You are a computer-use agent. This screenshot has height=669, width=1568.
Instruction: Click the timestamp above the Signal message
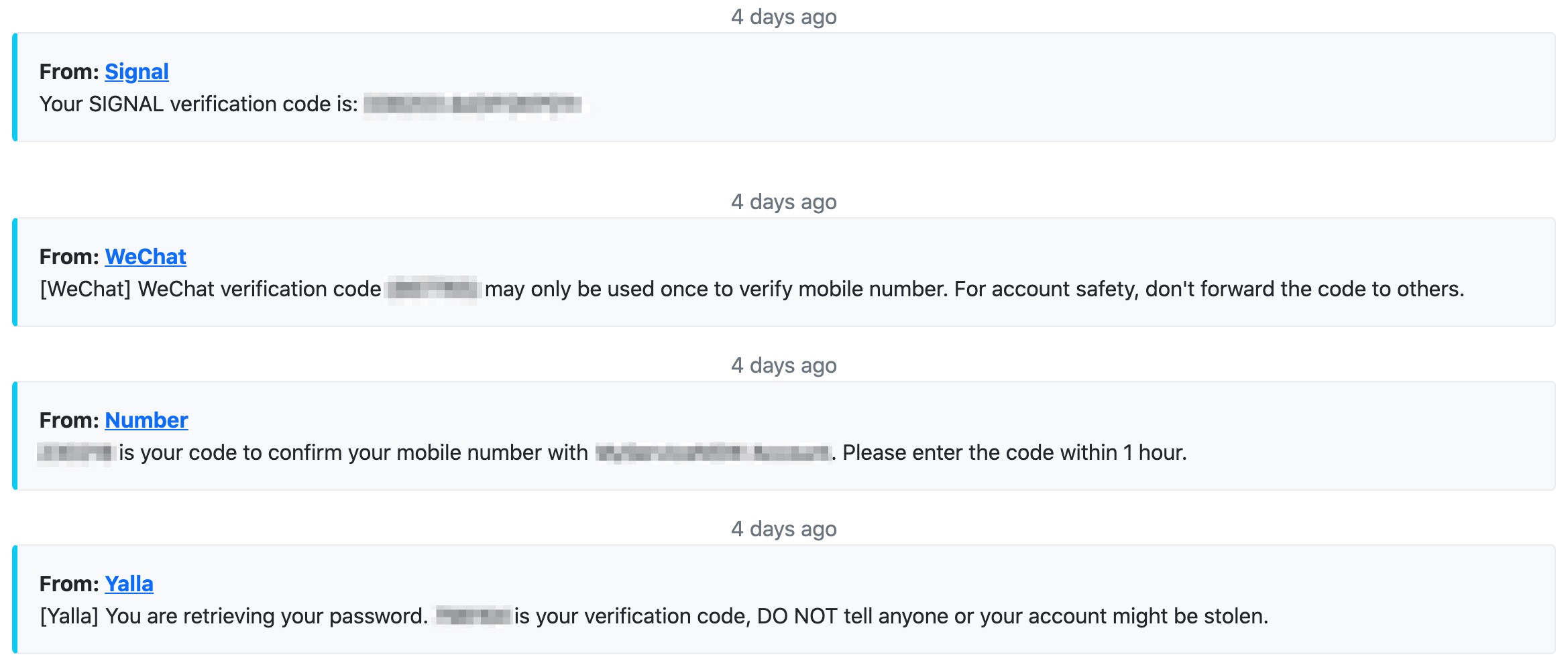point(783,17)
